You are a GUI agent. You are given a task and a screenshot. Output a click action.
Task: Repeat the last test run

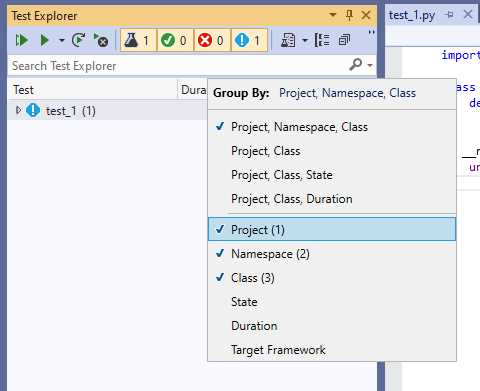coord(79,40)
